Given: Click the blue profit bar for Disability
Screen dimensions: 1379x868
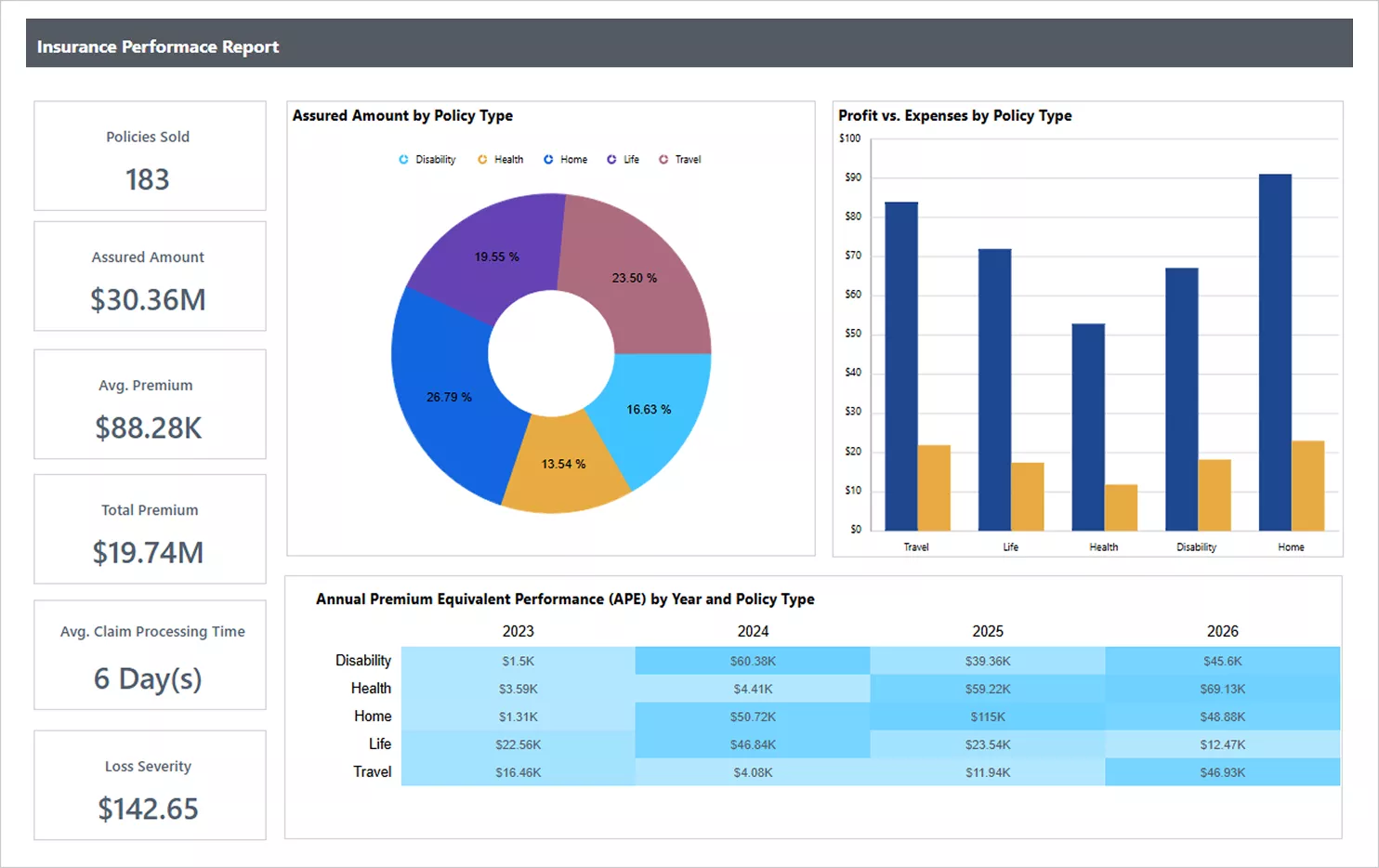Looking at the screenshot, I should point(1182,400).
